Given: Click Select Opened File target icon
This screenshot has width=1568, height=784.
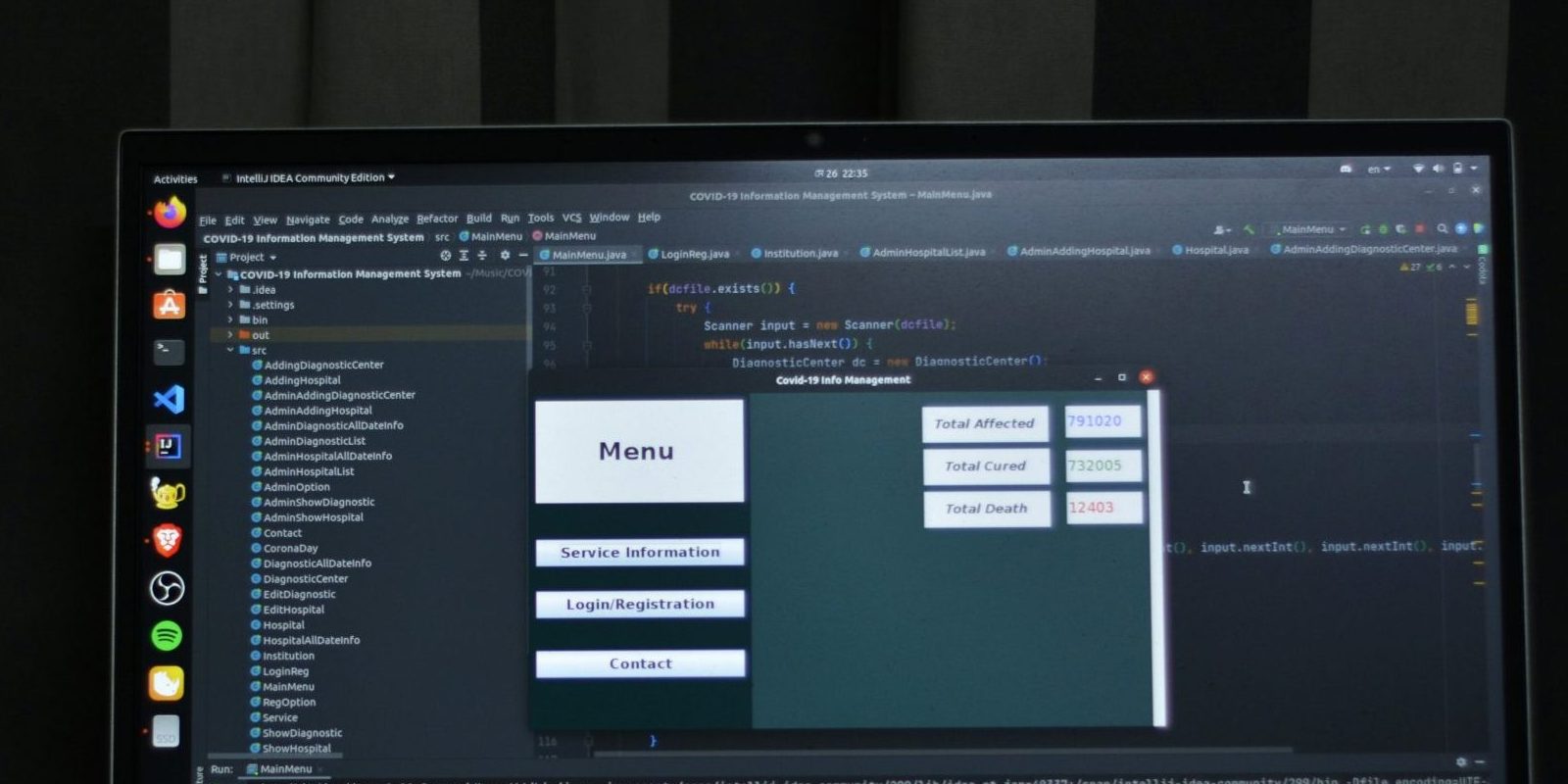Looking at the screenshot, I should [x=446, y=256].
